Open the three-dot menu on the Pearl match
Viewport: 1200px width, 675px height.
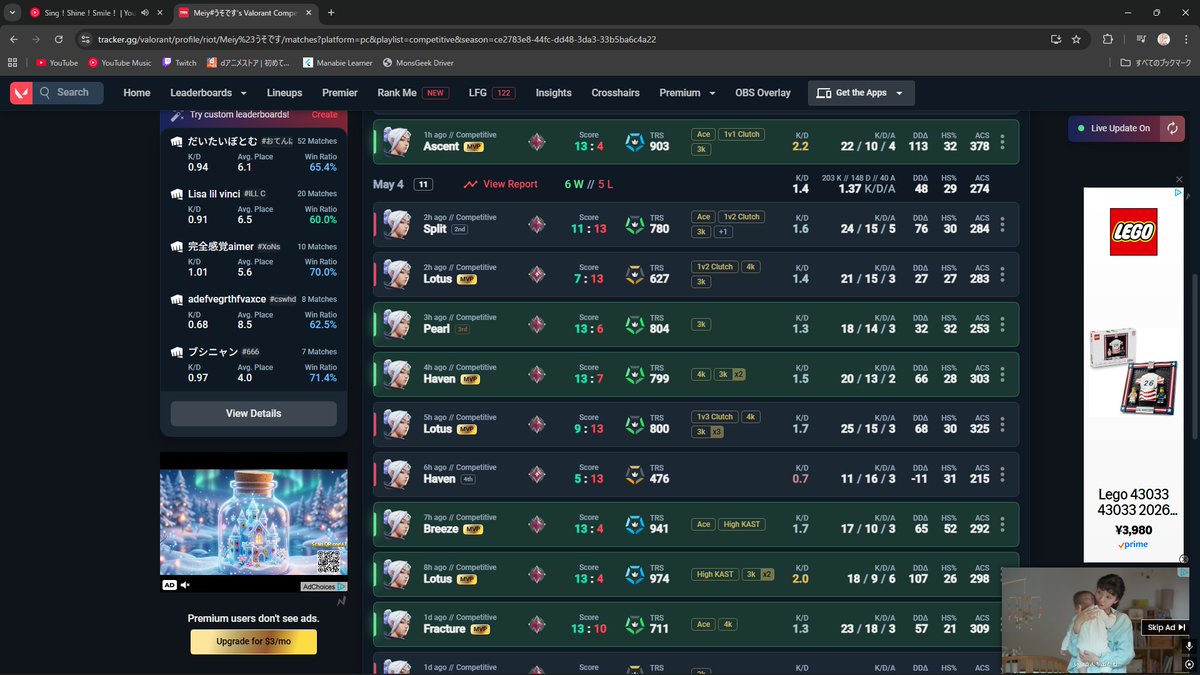(1003, 325)
